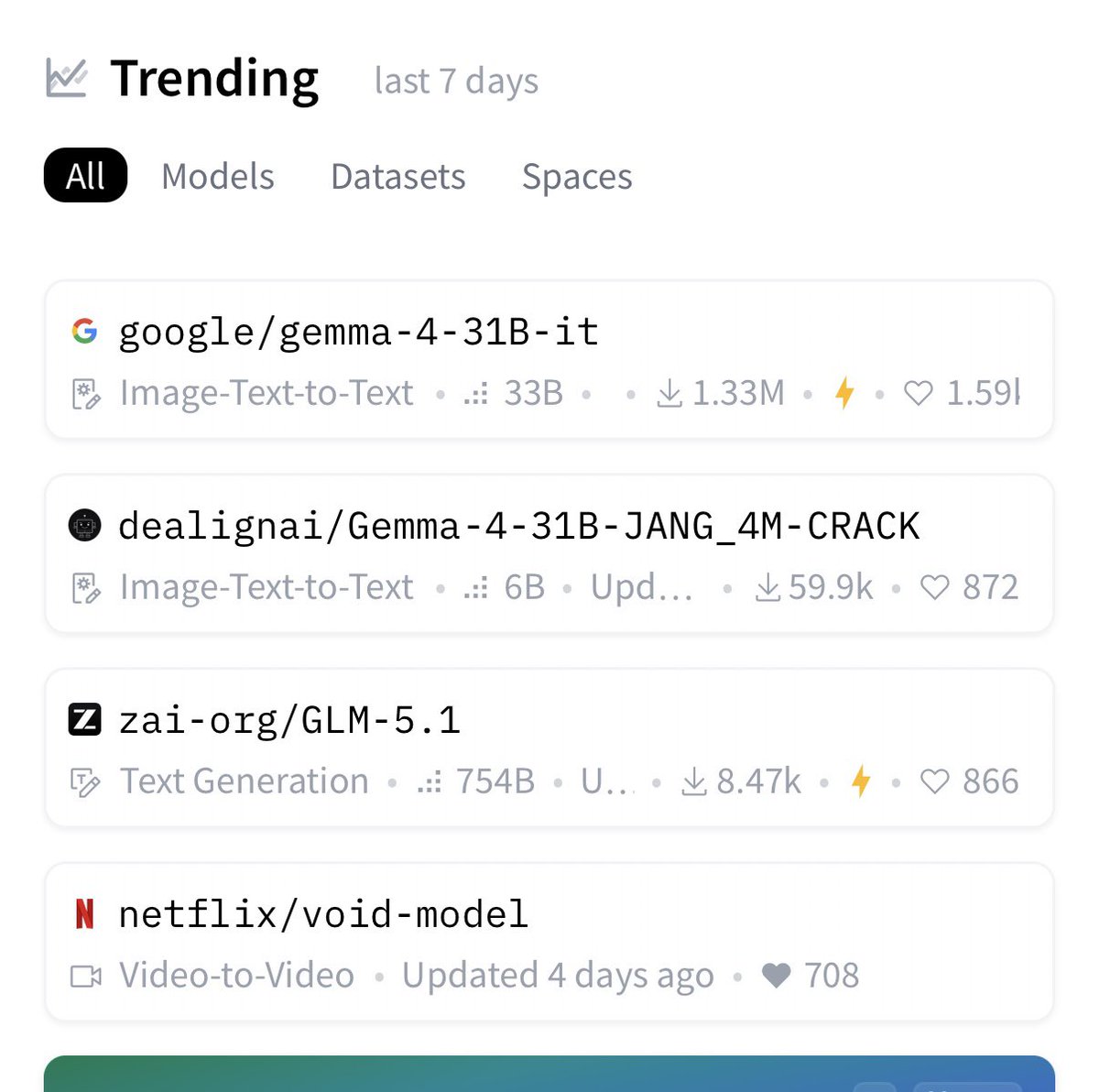
Task: Open dealignai/Gemma-4-31B-JANG_4M-CRACK model
Action: (518, 526)
